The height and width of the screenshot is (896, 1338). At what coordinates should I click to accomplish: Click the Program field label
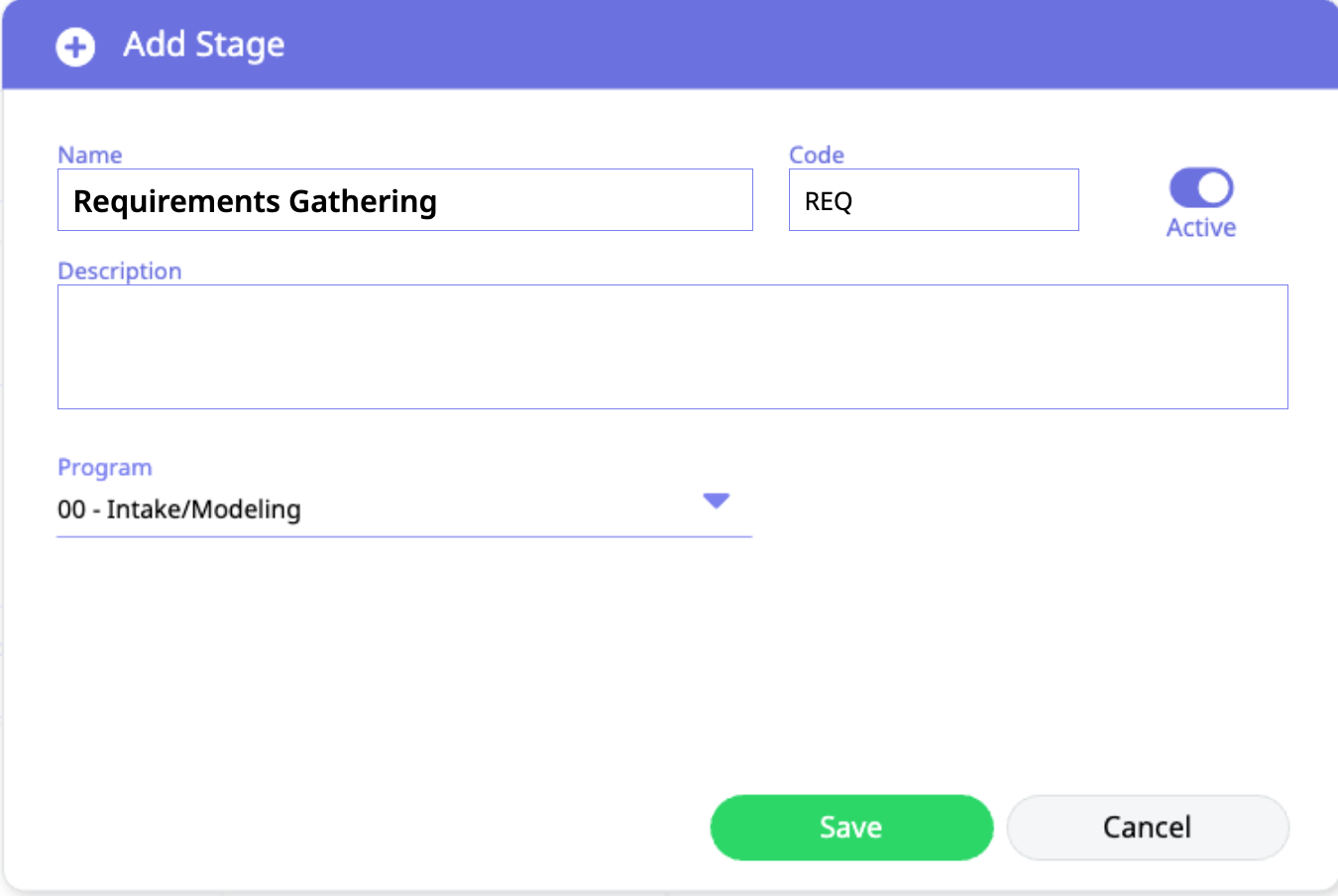[104, 467]
